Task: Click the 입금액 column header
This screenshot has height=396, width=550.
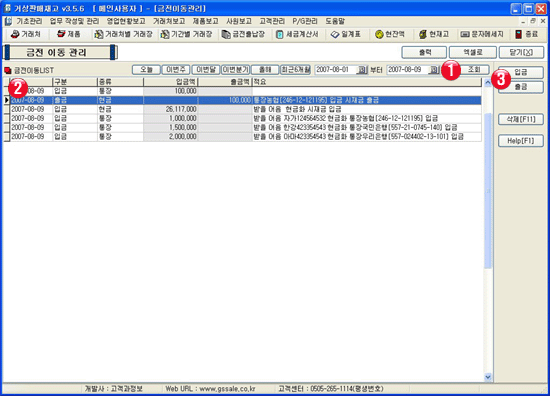Action: [171, 82]
